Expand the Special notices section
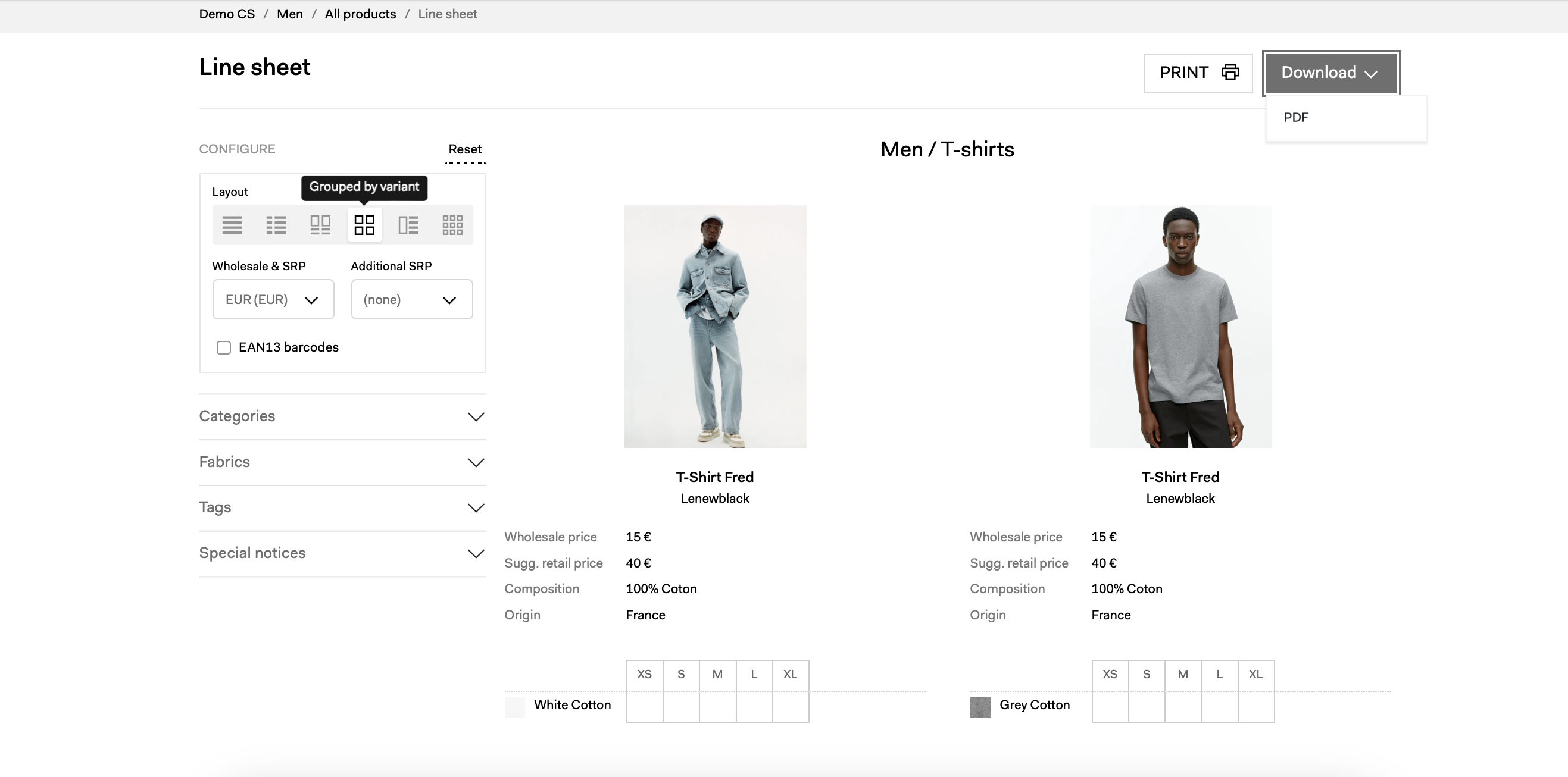This screenshot has width=1568, height=777. point(342,553)
